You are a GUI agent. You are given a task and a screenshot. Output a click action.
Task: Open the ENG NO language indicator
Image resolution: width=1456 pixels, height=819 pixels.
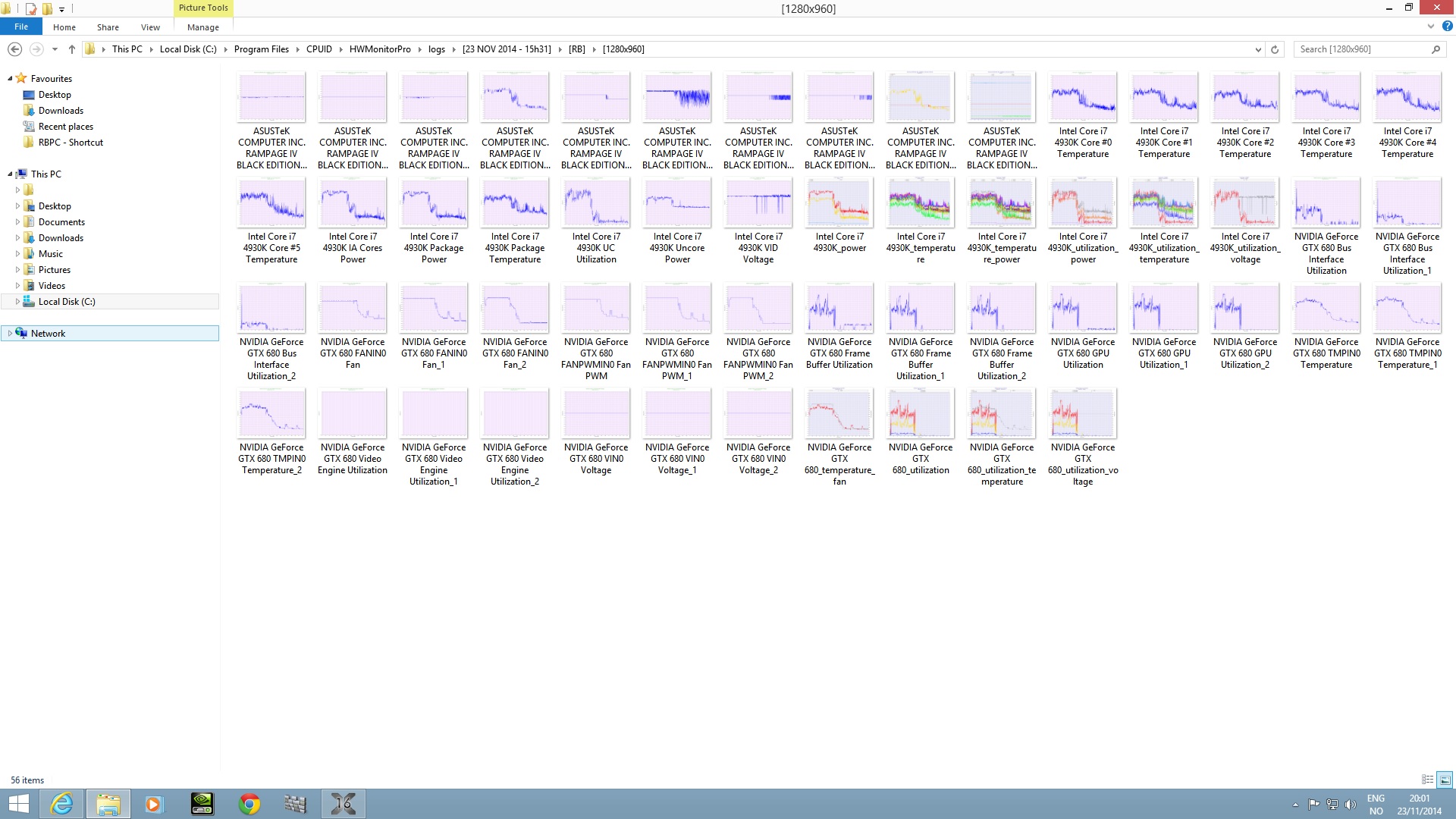point(1376,805)
